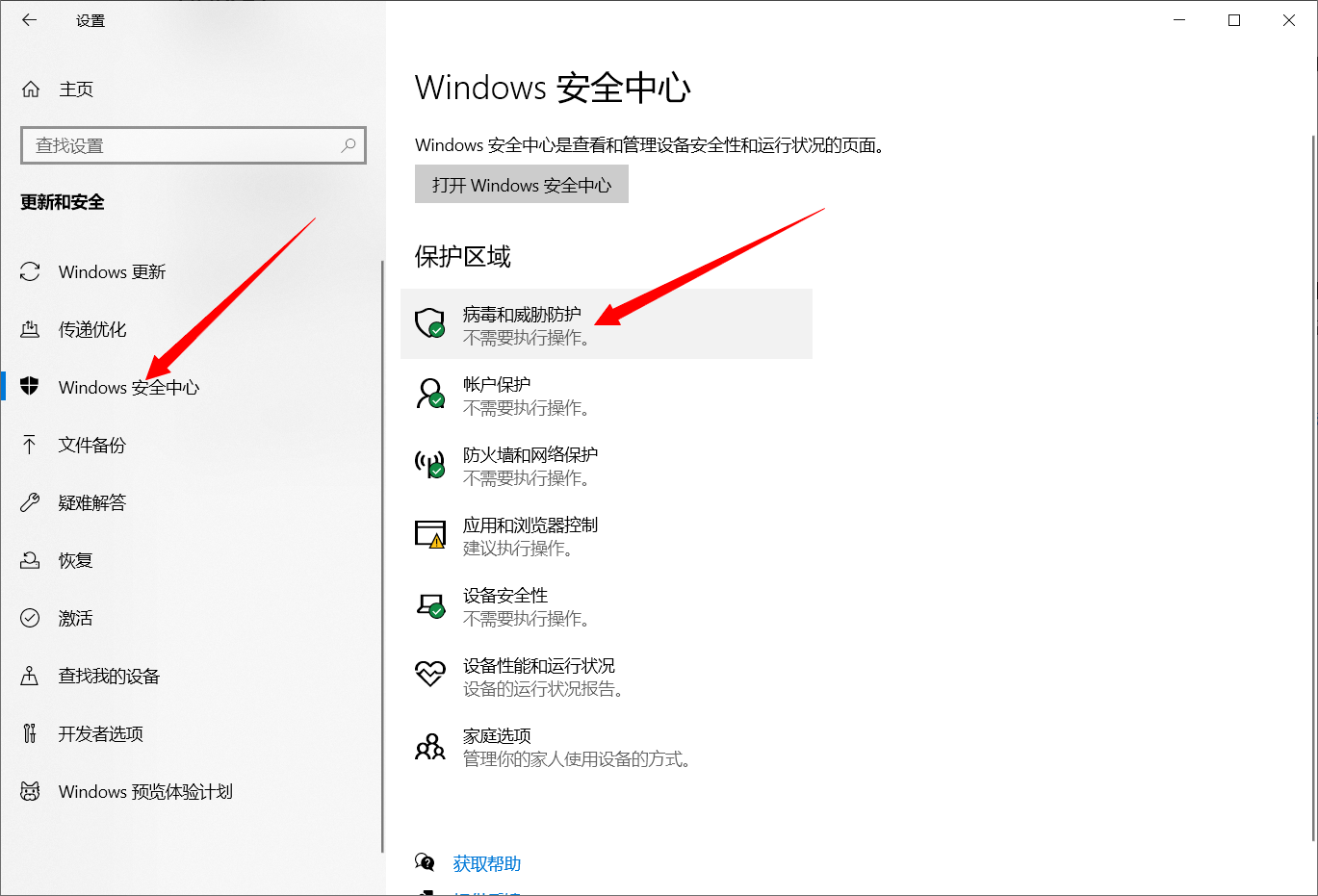This screenshot has height=896, width=1318.
Task: Click the back arrow at top left
Action: 28,19
